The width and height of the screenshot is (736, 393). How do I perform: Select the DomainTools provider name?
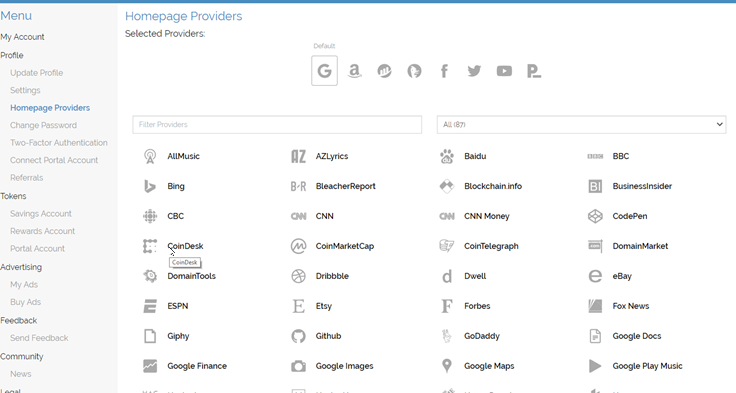192,276
